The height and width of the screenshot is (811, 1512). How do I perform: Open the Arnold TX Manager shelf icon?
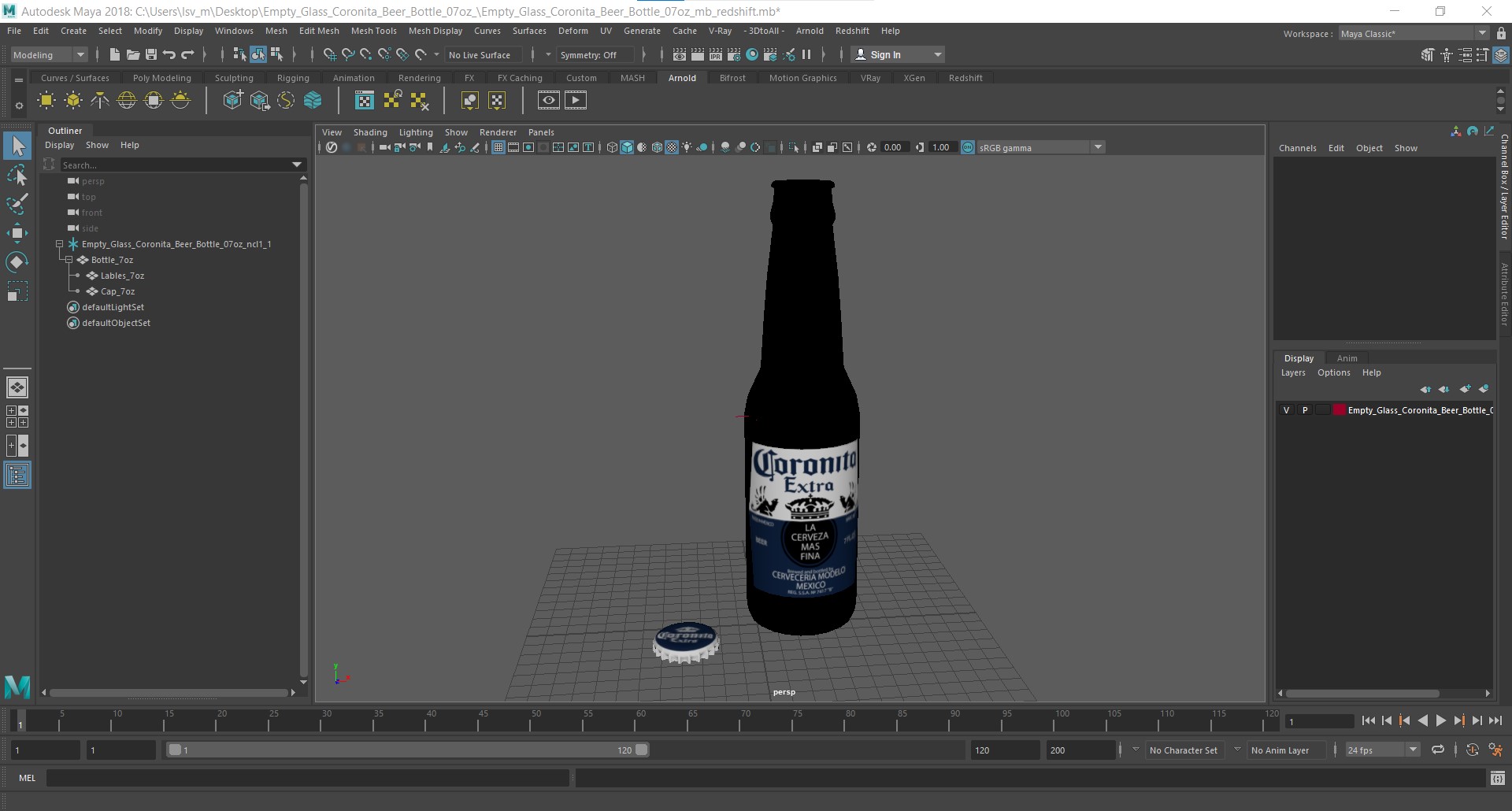(365, 100)
